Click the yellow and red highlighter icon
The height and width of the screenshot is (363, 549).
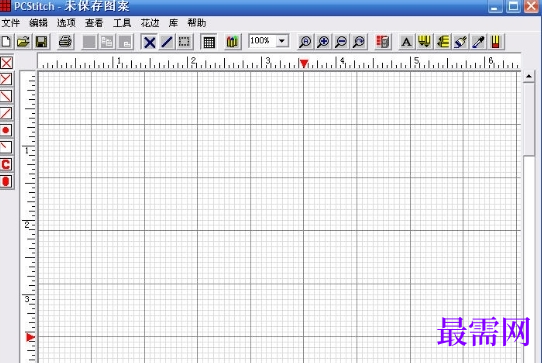pyautogui.click(x=496, y=42)
